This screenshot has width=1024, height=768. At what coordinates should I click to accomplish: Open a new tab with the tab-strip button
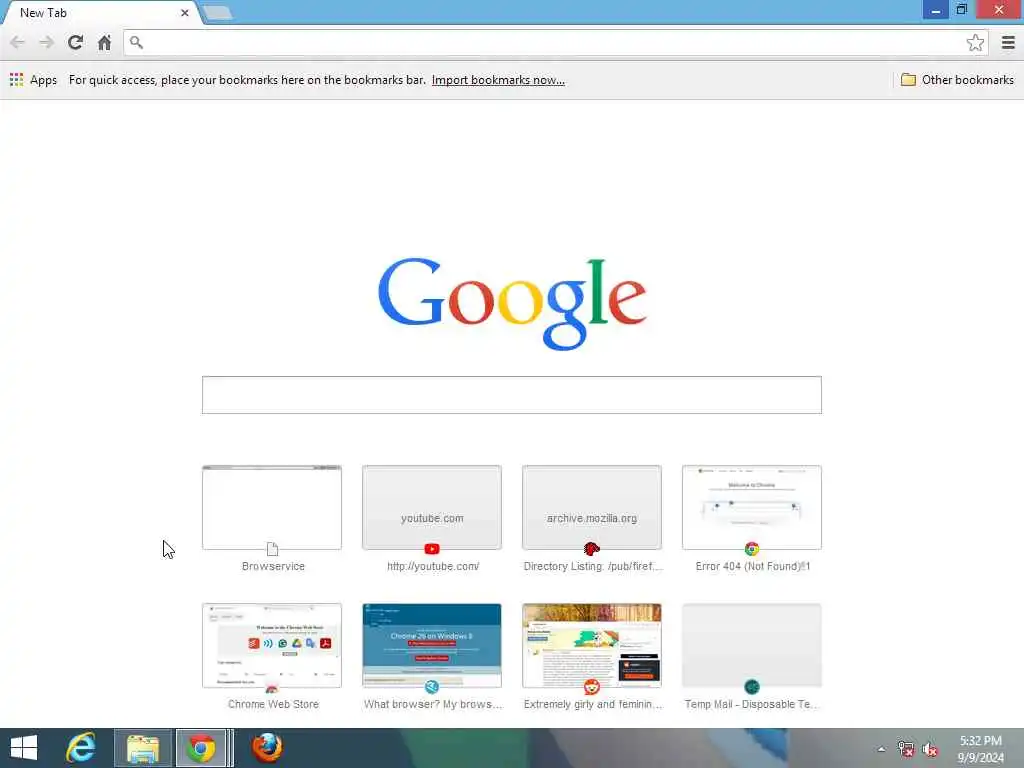pyautogui.click(x=217, y=12)
